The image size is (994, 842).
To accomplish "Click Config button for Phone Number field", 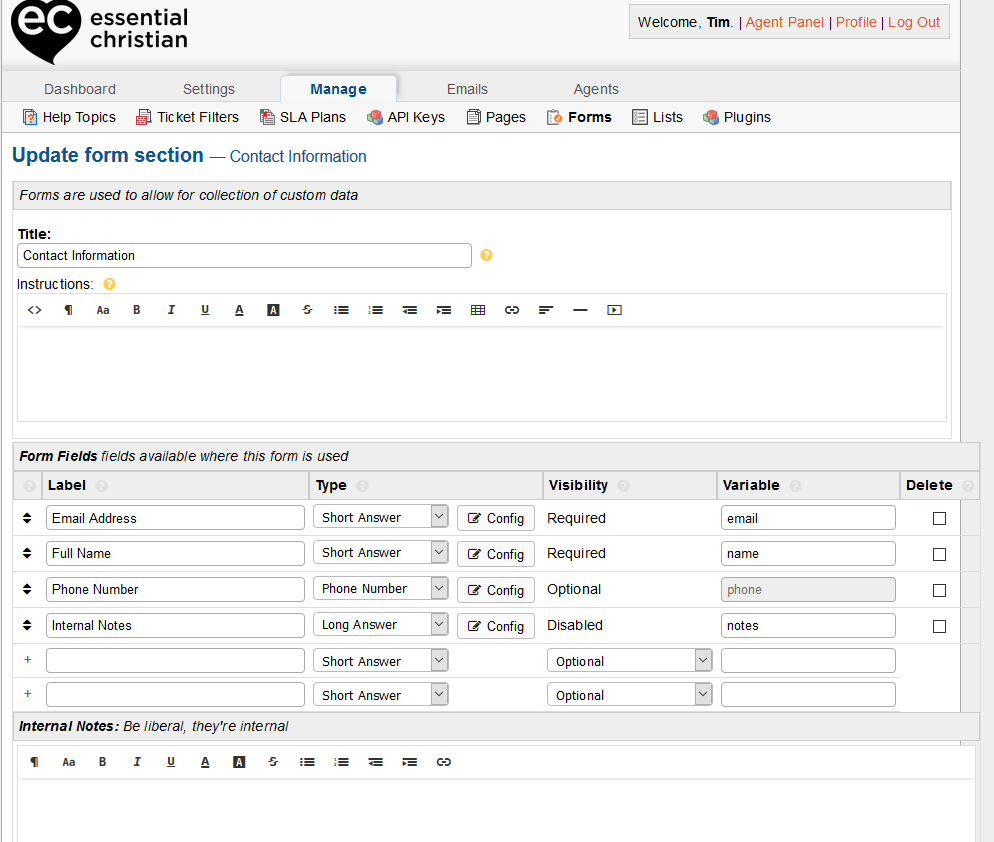I will (496, 590).
